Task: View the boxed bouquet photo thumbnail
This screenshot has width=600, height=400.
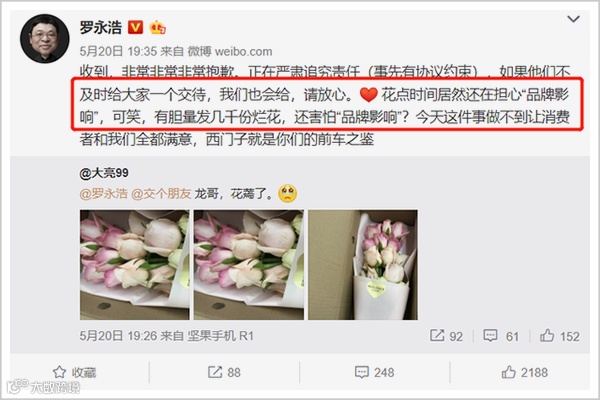Action: [x=363, y=264]
